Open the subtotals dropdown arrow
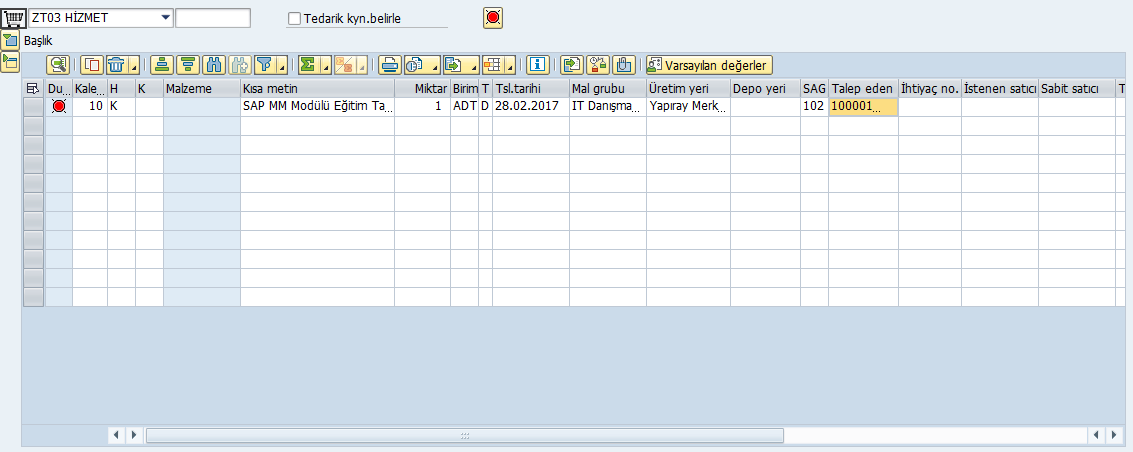 [x=362, y=65]
